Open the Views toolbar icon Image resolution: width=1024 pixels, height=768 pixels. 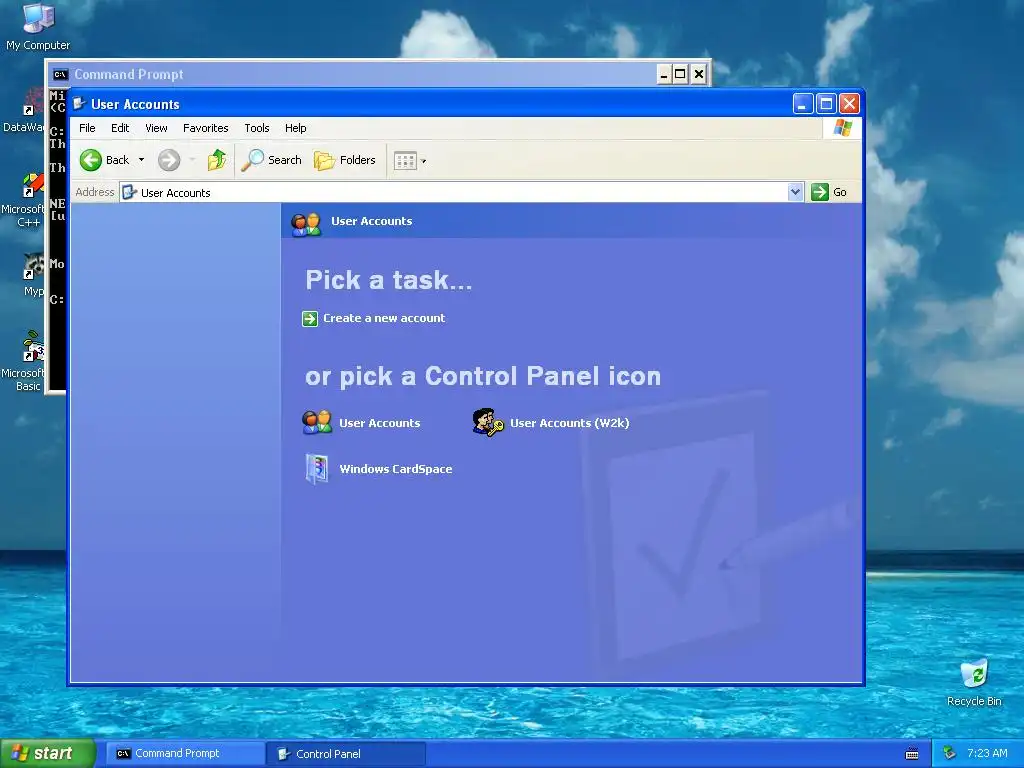405,161
